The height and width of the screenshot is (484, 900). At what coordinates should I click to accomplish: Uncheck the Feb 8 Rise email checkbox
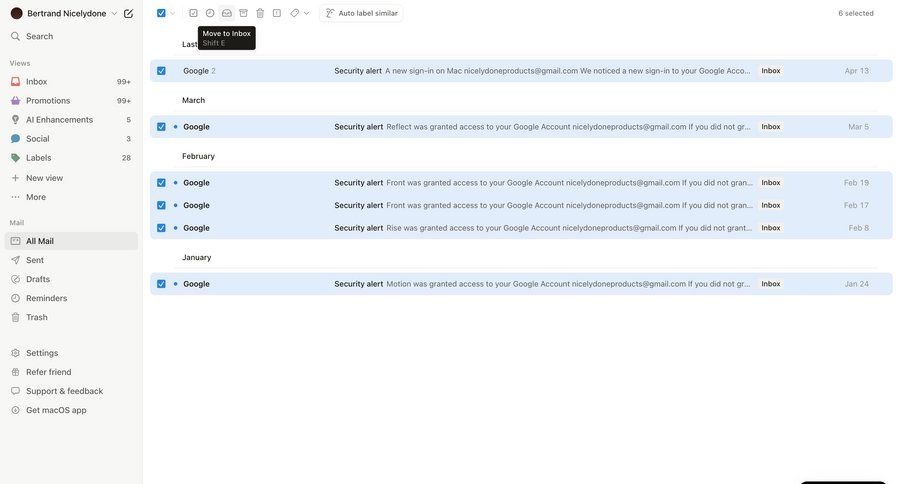161,228
